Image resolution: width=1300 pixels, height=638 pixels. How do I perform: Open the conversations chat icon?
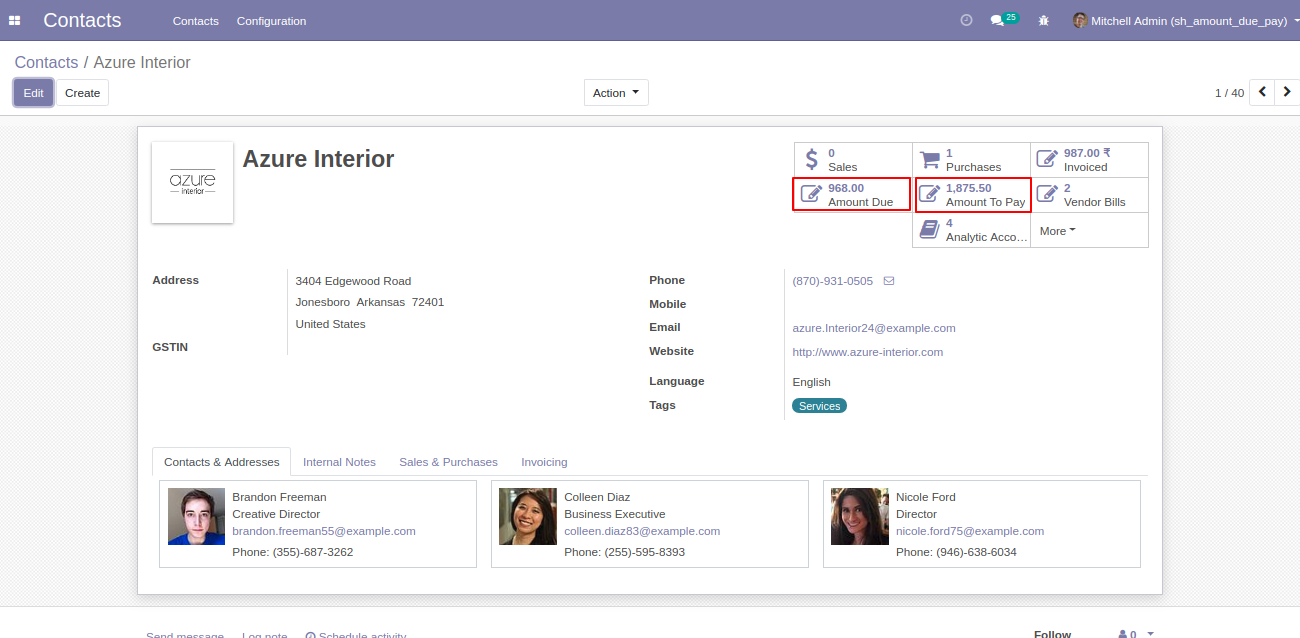pos(997,20)
